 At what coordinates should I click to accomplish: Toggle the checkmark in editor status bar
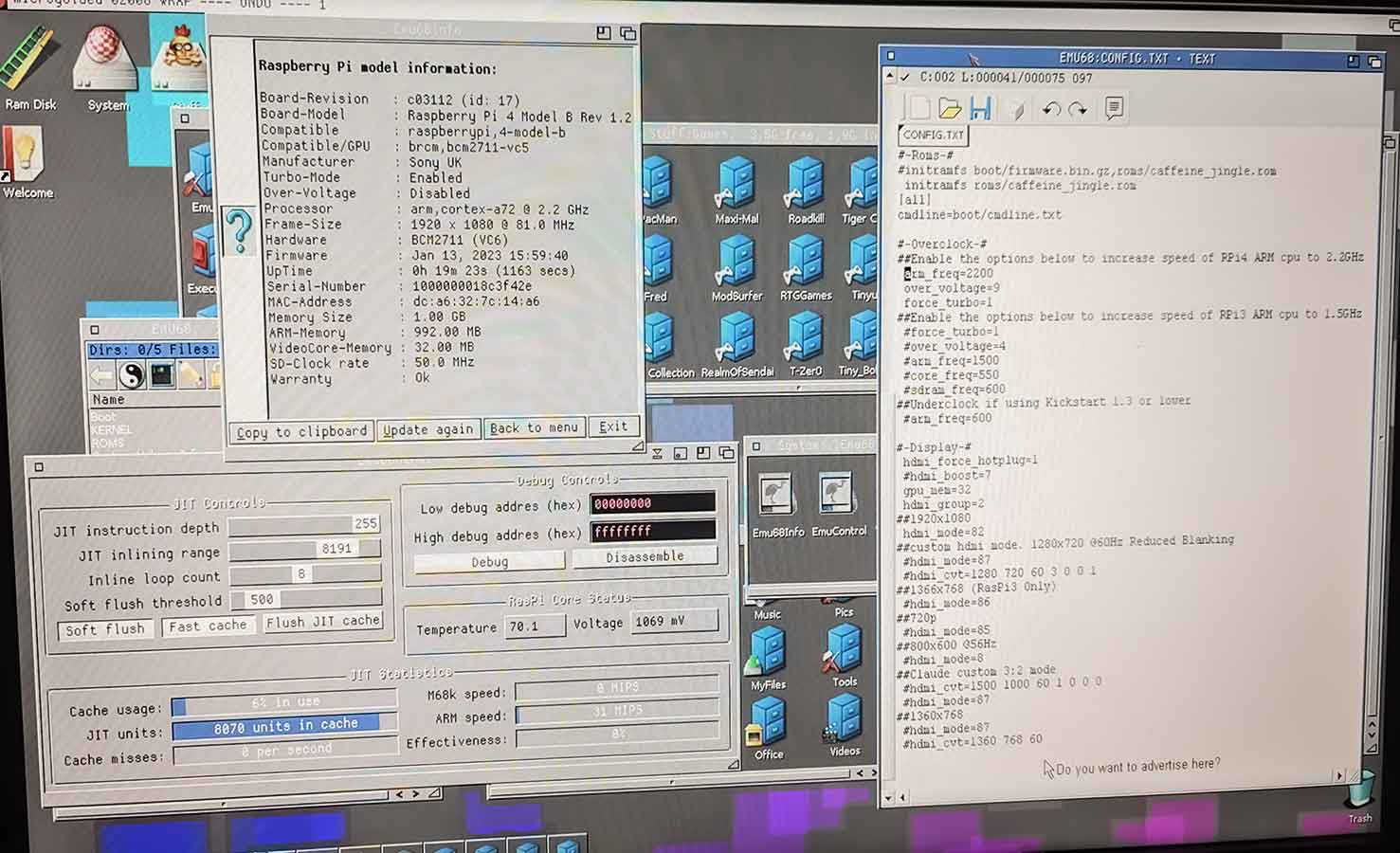tap(905, 78)
